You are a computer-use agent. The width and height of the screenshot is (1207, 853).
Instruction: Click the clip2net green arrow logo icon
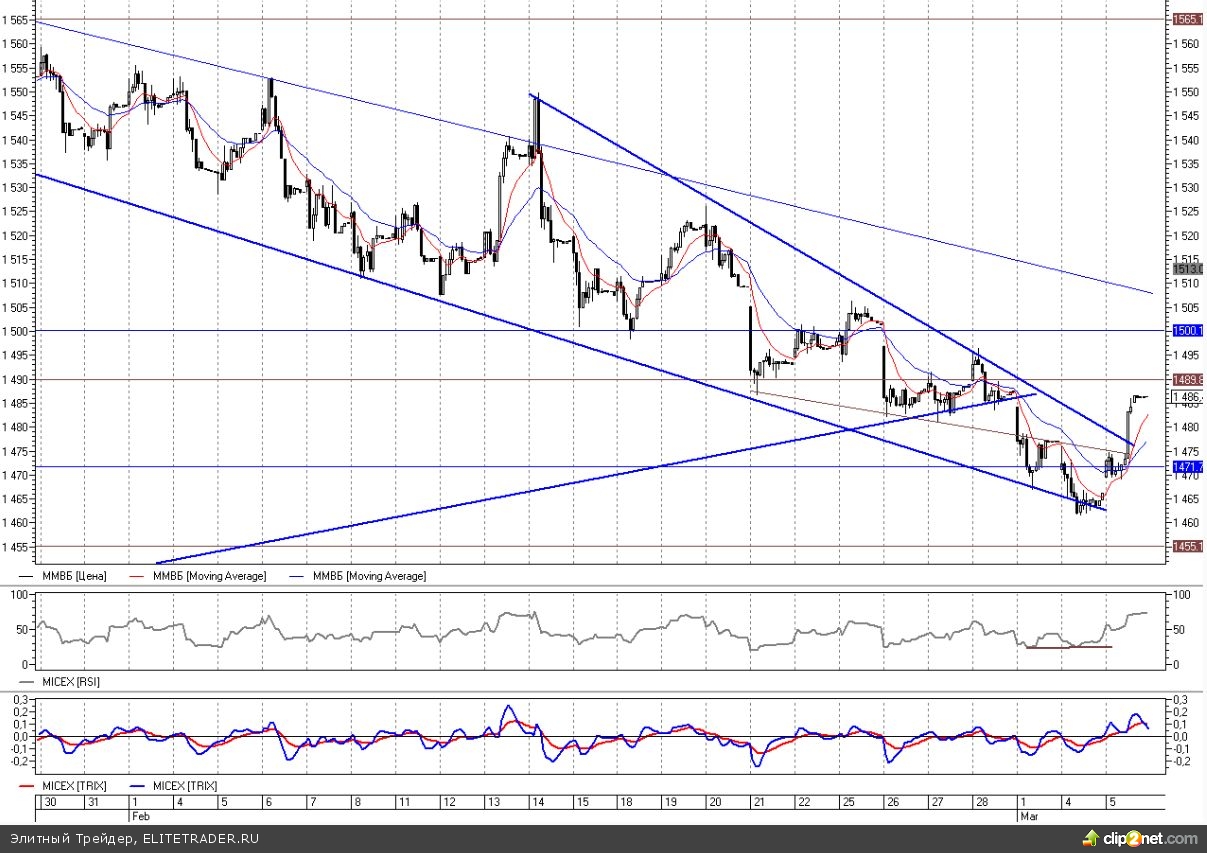[x=1112, y=838]
